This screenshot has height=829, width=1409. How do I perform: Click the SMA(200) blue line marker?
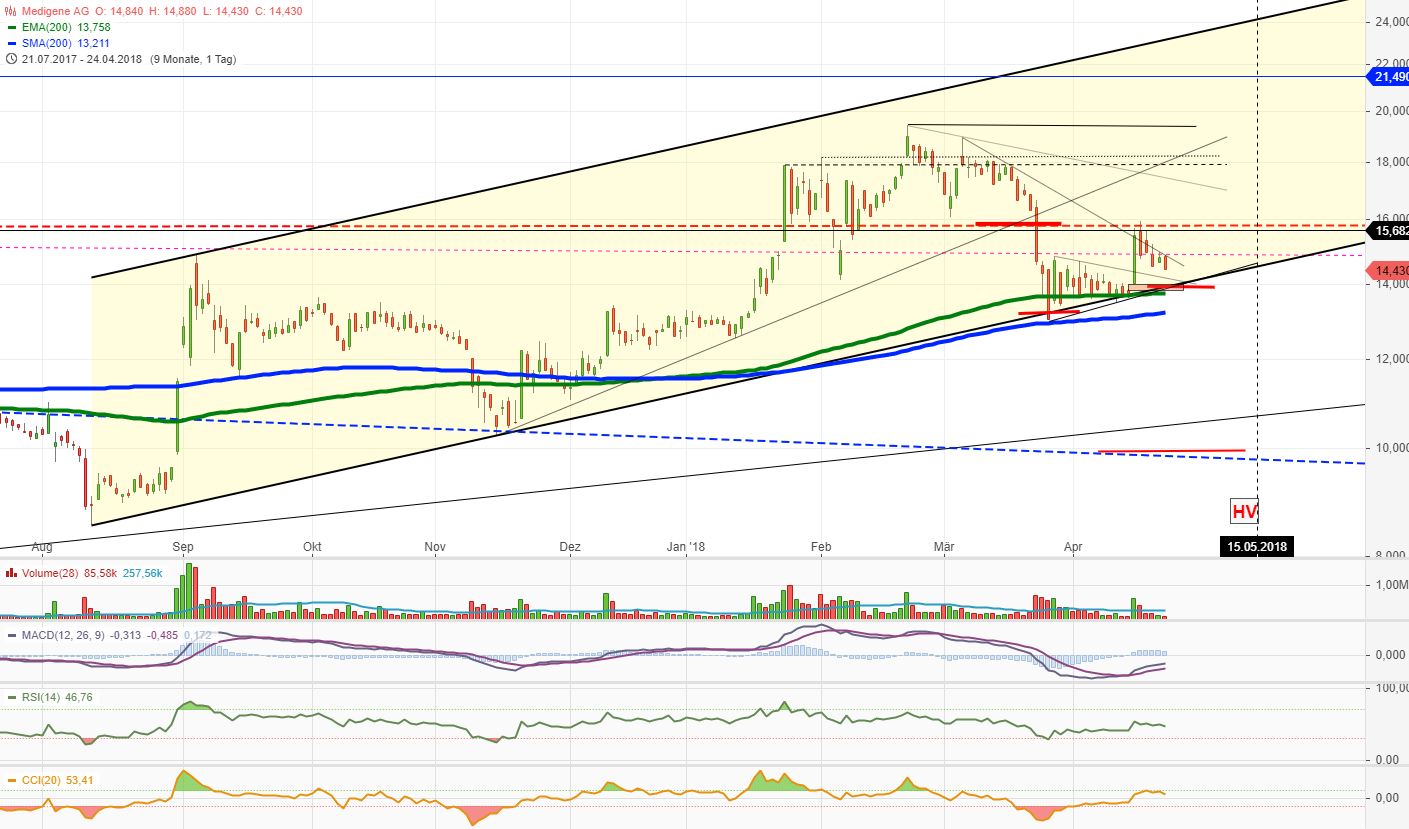[13, 44]
